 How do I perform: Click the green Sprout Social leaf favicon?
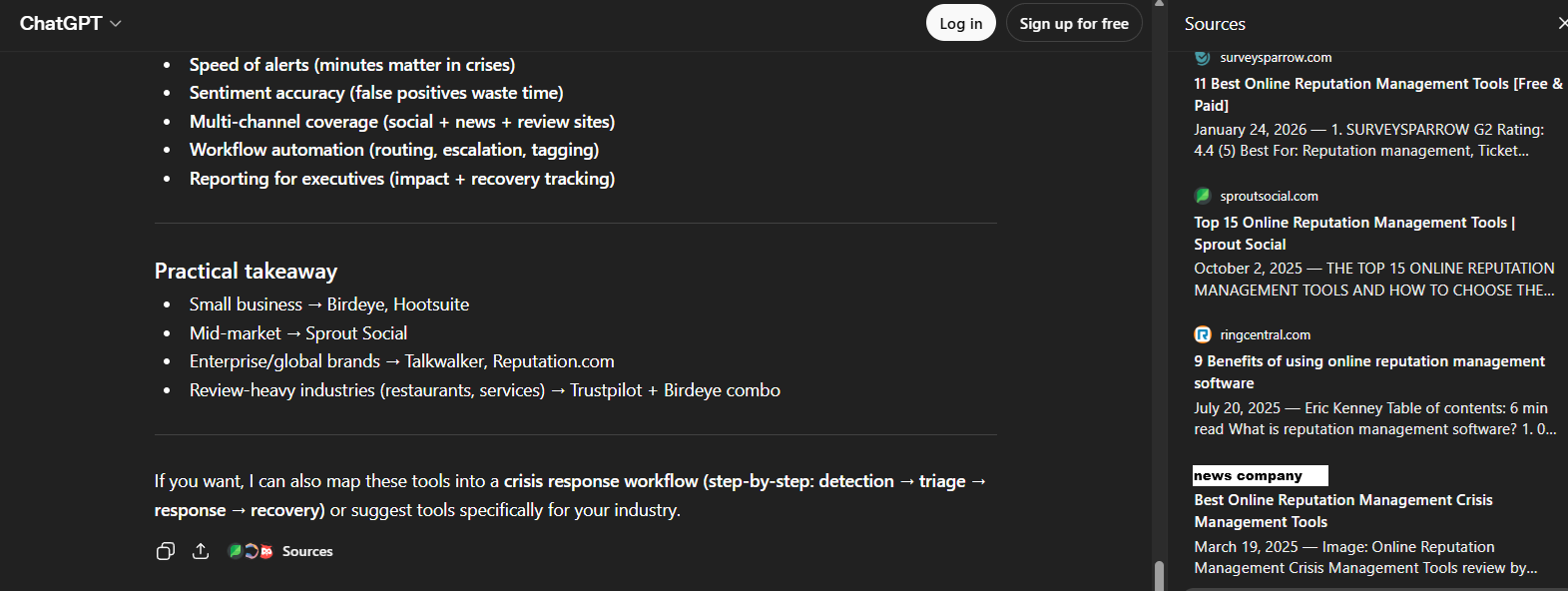(236, 551)
